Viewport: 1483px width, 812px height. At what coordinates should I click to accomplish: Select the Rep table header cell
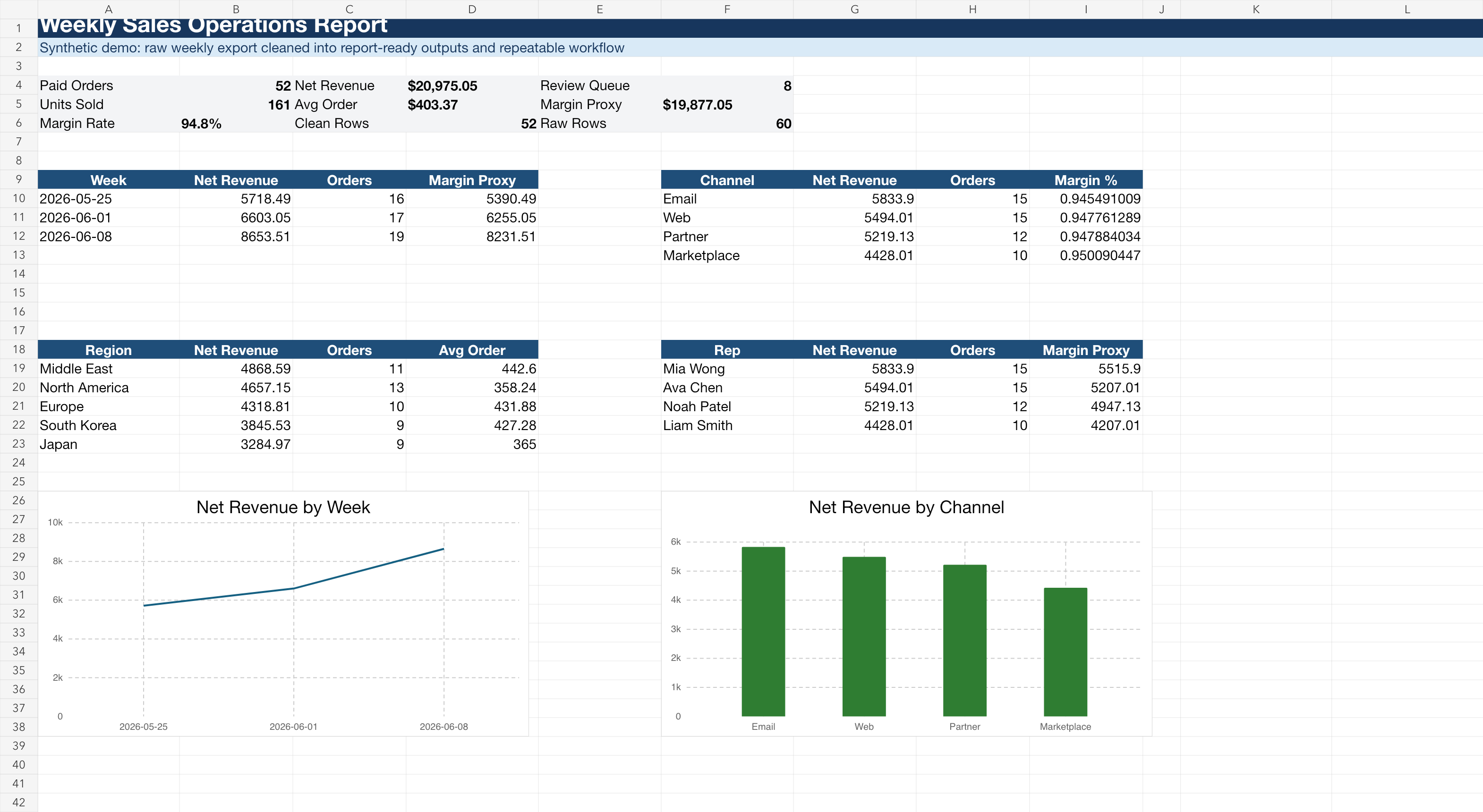coord(727,349)
